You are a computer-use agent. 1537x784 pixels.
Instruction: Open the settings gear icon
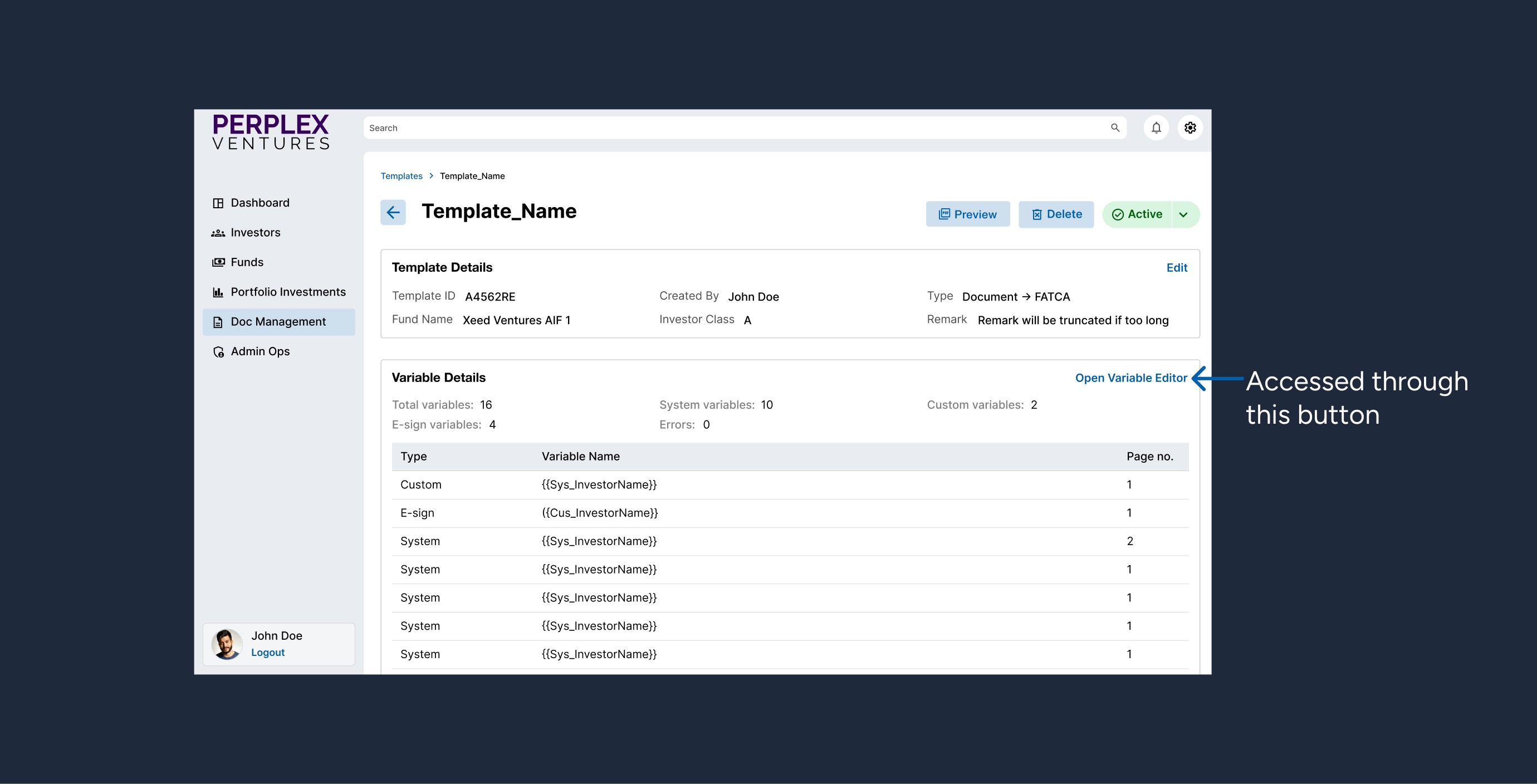1190,128
